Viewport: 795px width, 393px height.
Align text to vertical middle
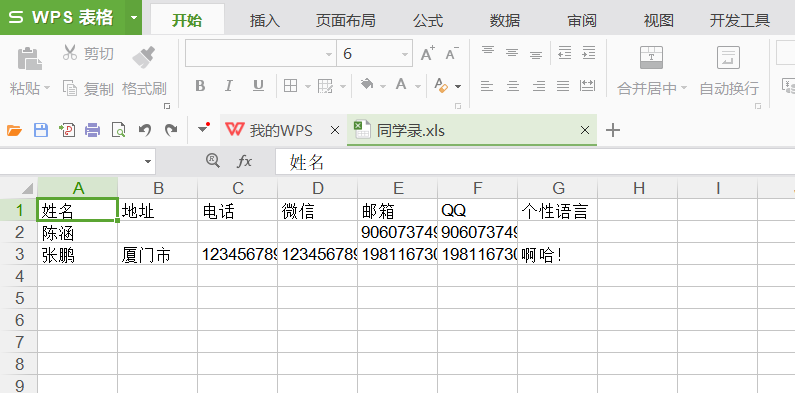coord(512,53)
